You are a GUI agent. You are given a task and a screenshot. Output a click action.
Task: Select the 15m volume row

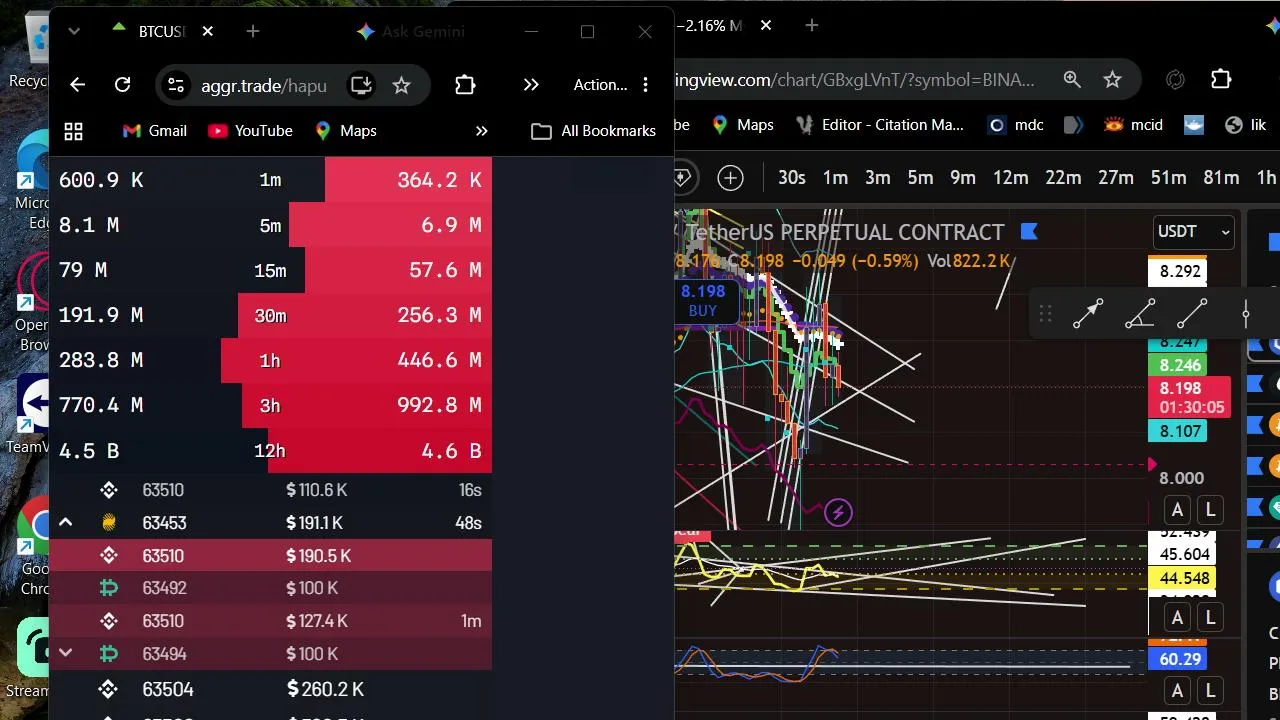coord(270,270)
